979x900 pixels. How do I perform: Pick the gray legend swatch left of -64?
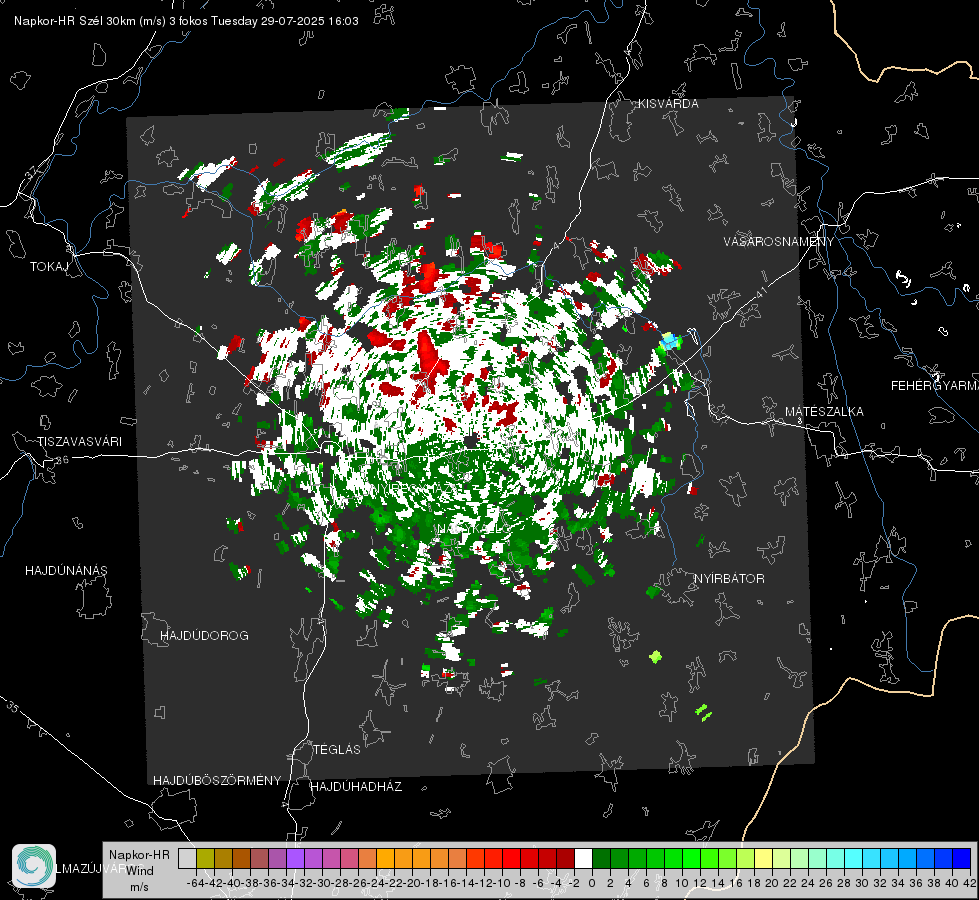click(187, 858)
